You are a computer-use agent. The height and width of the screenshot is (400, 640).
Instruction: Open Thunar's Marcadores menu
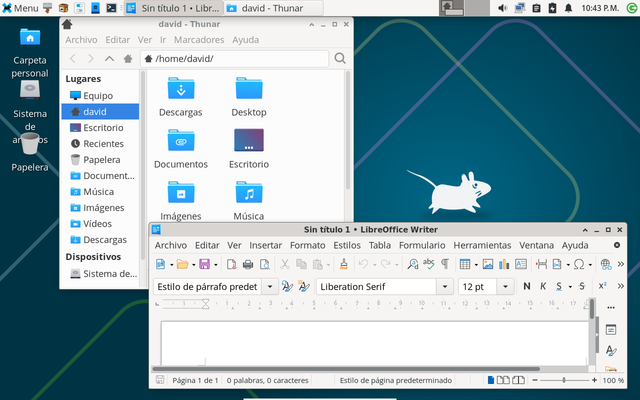199,40
